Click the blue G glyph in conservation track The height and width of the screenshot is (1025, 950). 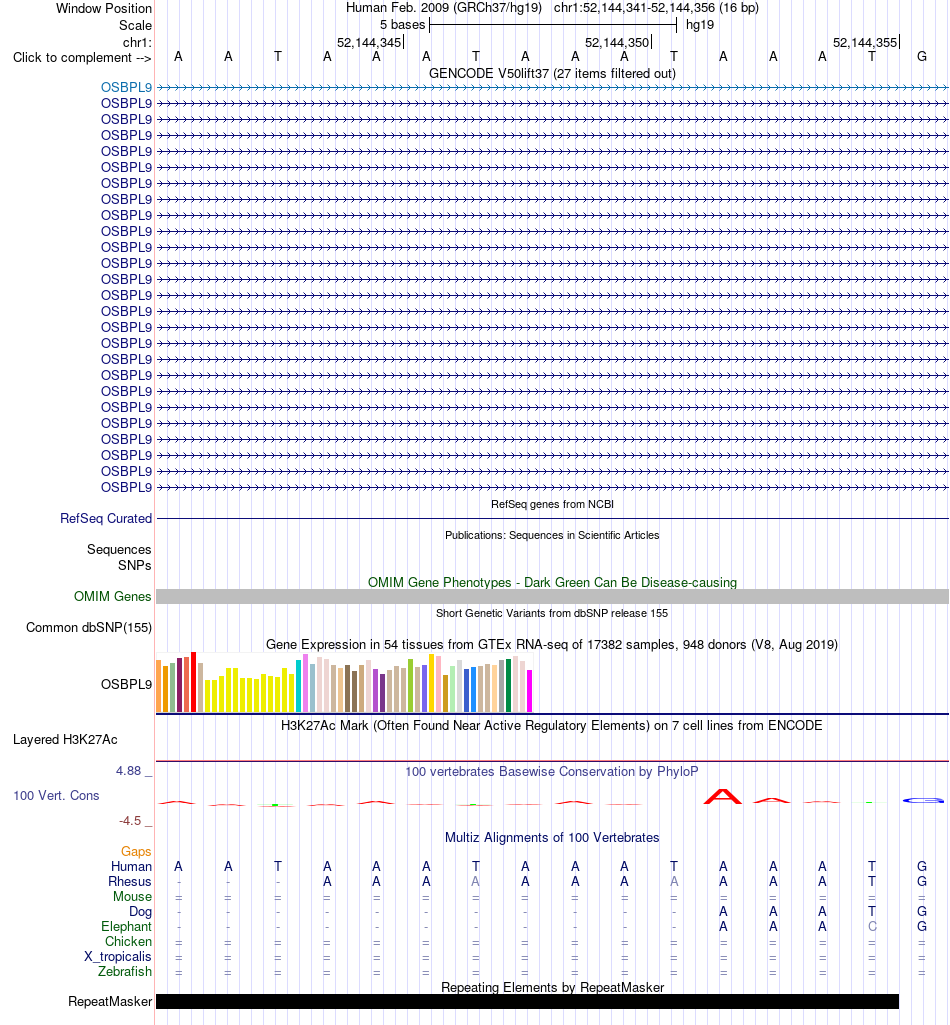pos(923,800)
